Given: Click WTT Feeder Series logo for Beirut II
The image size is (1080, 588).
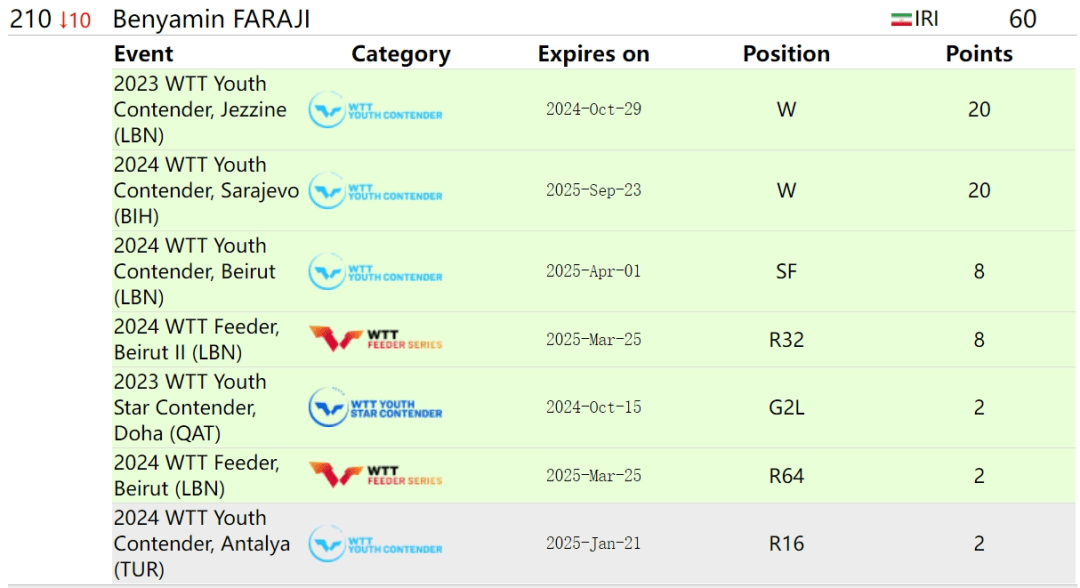Looking at the screenshot, I should pyautogui.click(x=375, y=339).
